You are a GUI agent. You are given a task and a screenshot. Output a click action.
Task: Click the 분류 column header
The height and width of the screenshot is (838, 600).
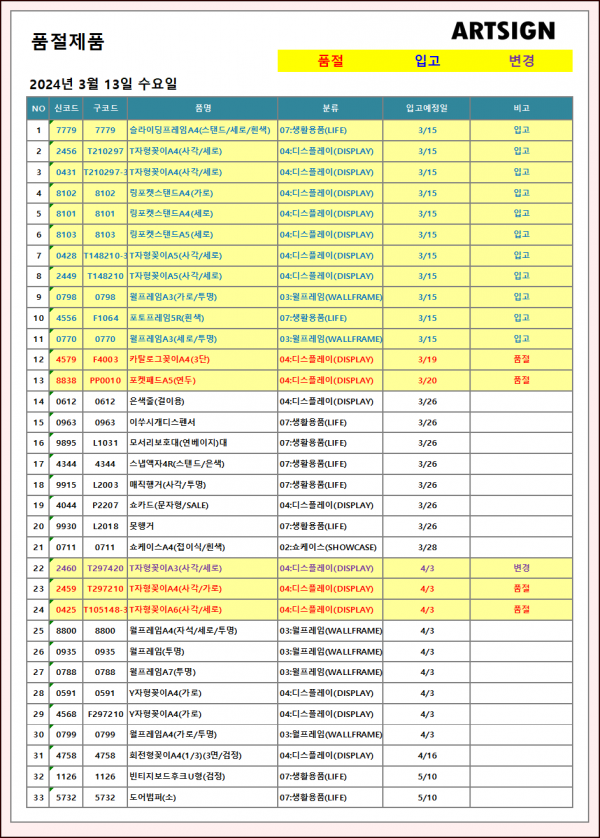tap(330, 108)
